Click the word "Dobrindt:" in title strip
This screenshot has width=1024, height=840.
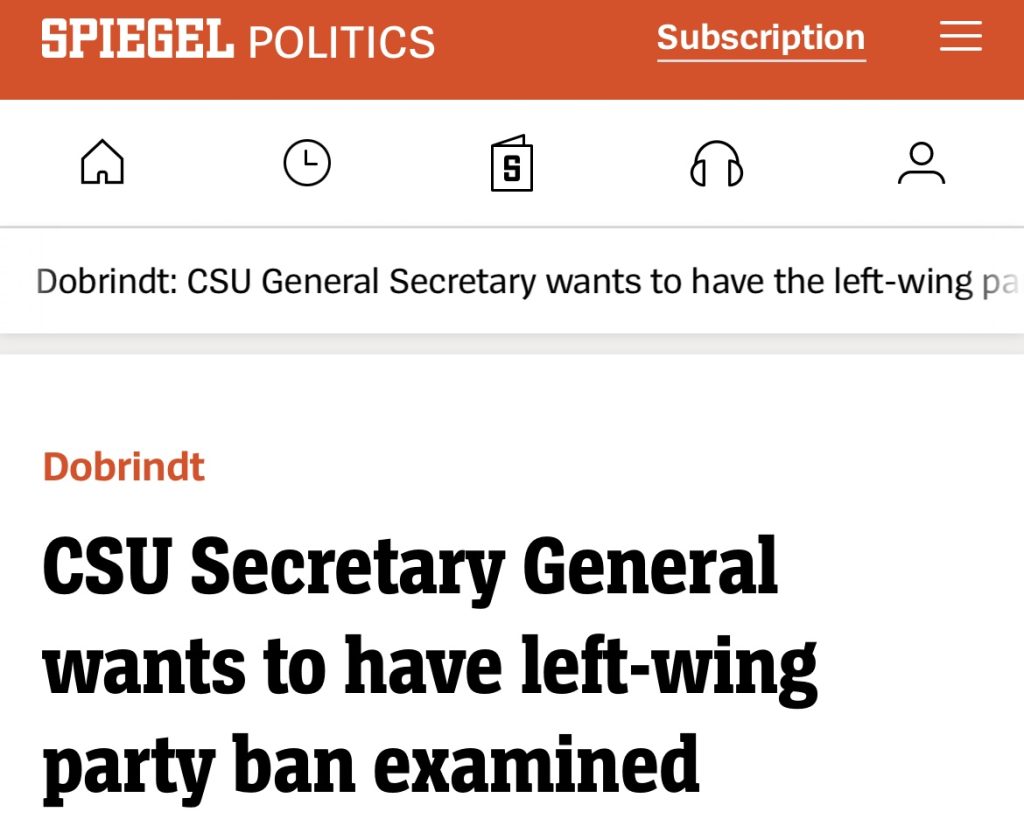point(108,282)
